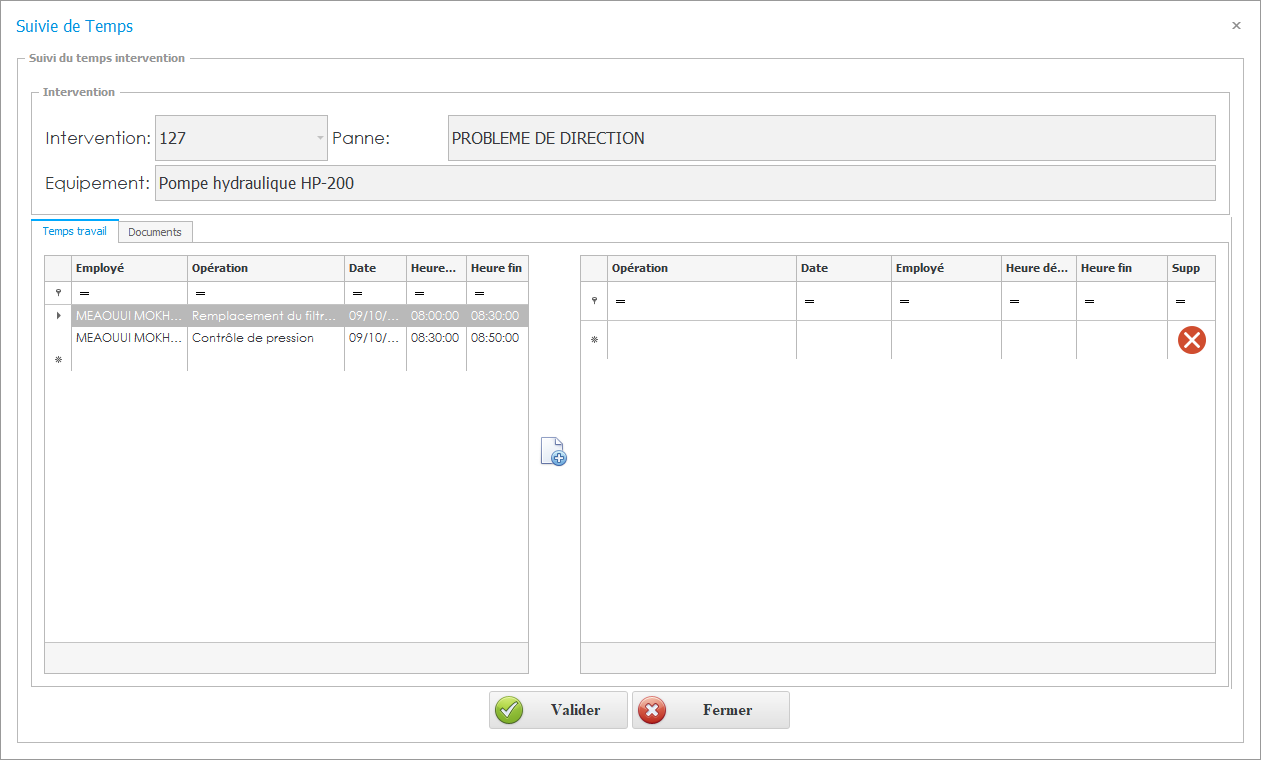The width and height of the screenshot is (1261, 760).
Task: Click the new-row asterisk in left grid
Action: pyautogui.click(x=59, y=360)
